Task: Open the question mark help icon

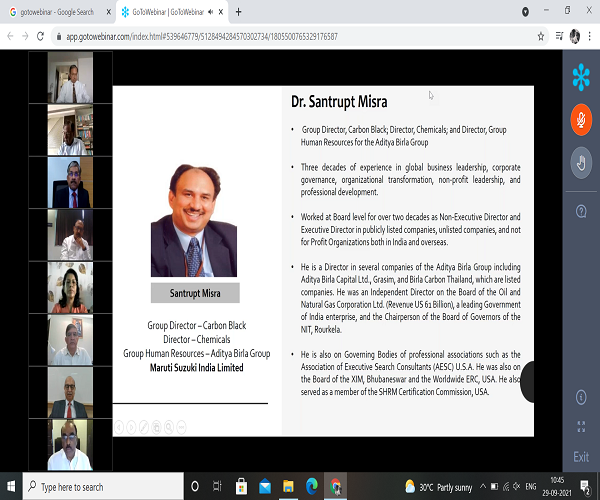Action: pyautogui.click(x=581, y=211)
